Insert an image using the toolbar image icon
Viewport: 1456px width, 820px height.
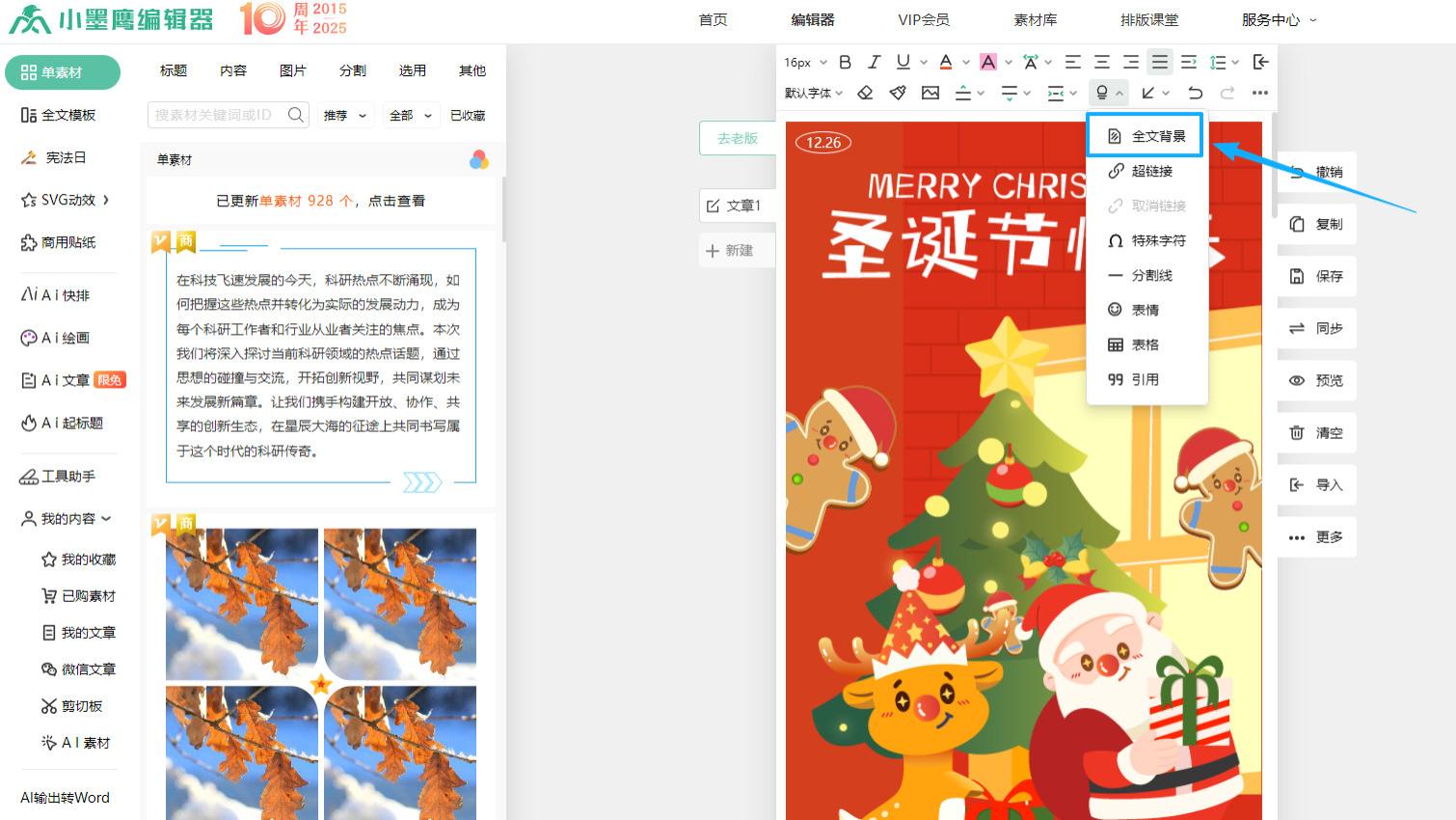[x=930, y=93]
